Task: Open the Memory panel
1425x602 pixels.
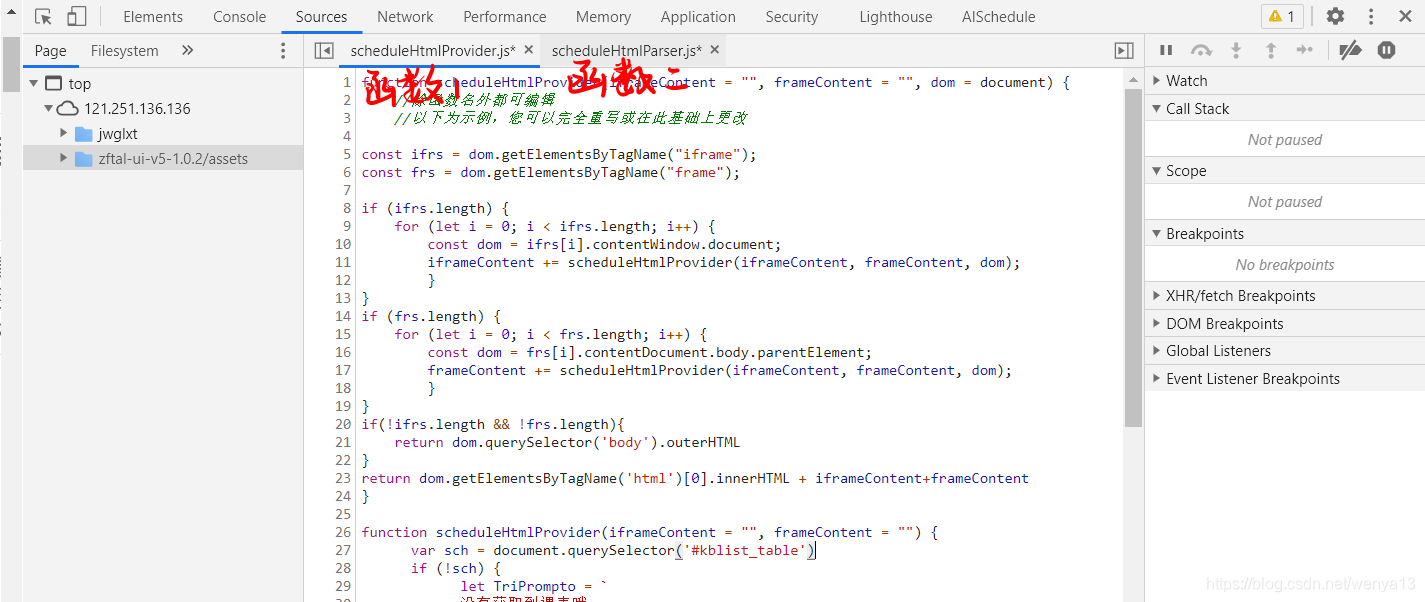Action: click(x=603, y=17)
